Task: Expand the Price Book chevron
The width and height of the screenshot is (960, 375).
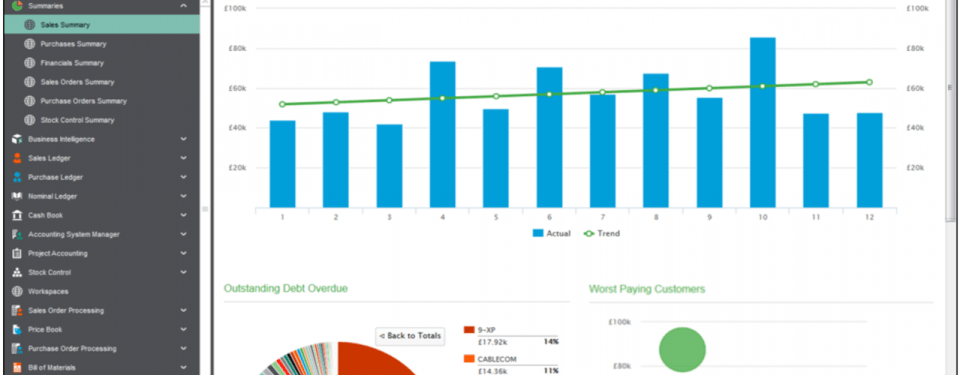Action: tap(184, 329)
